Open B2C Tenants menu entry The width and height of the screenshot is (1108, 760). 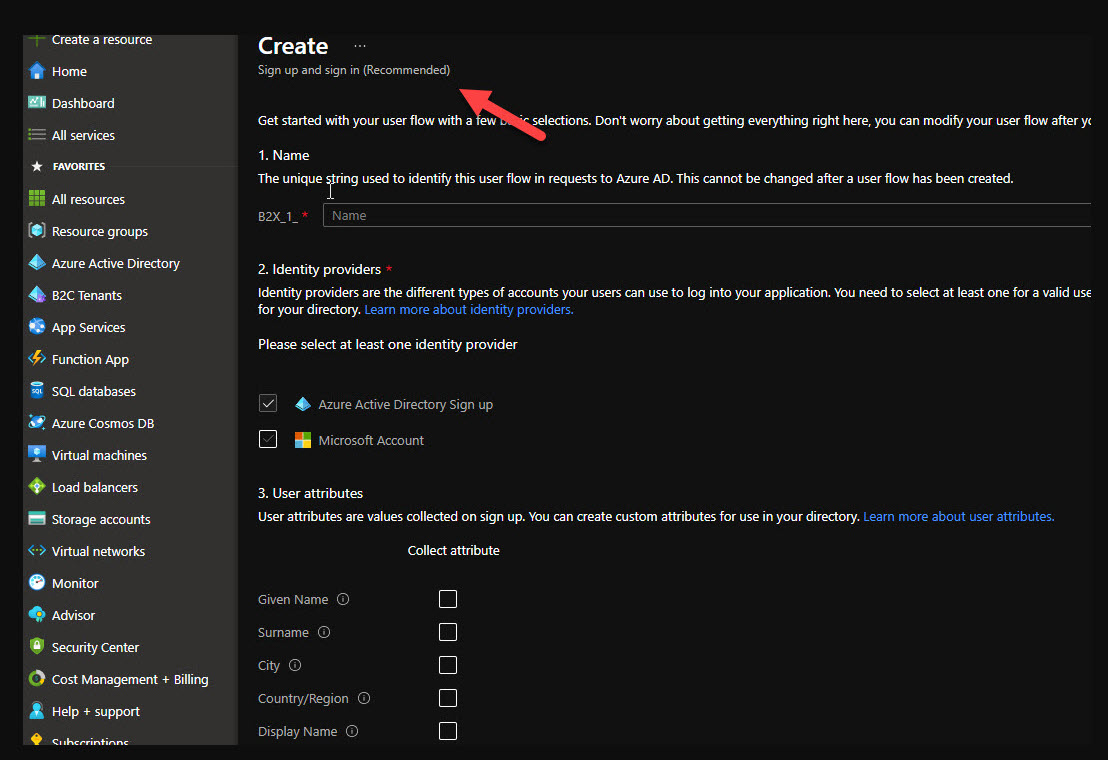point(86,295)
